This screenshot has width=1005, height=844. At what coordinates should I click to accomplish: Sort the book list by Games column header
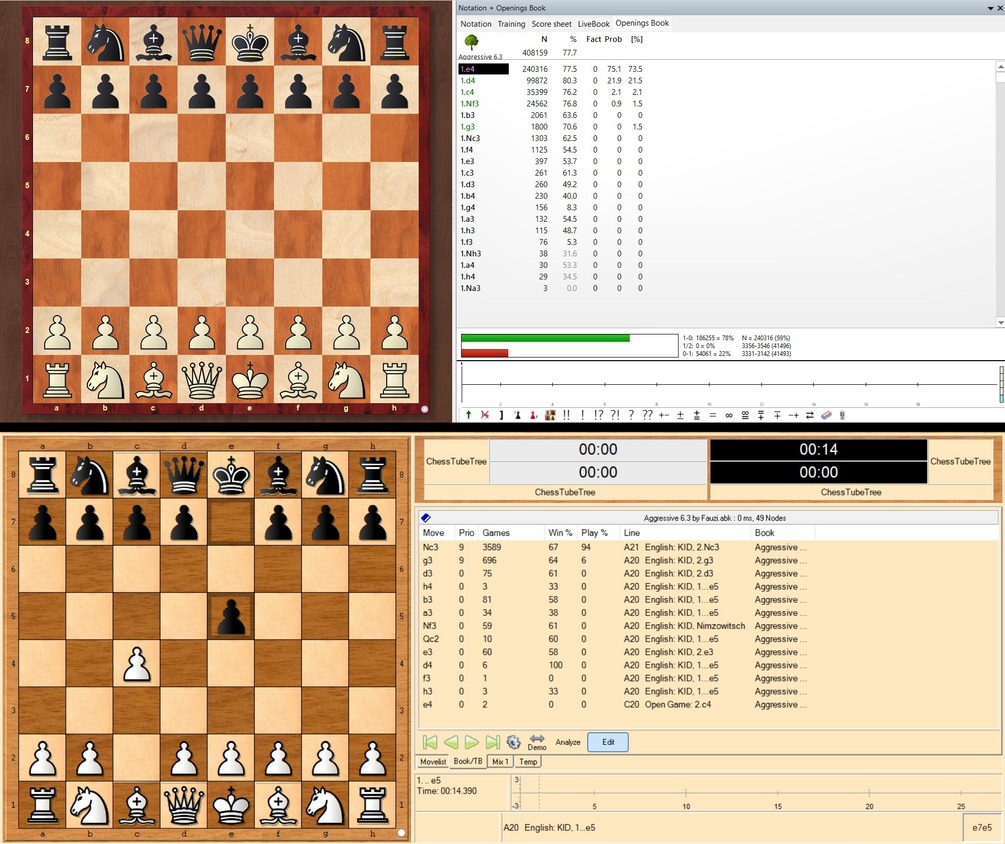496,533
